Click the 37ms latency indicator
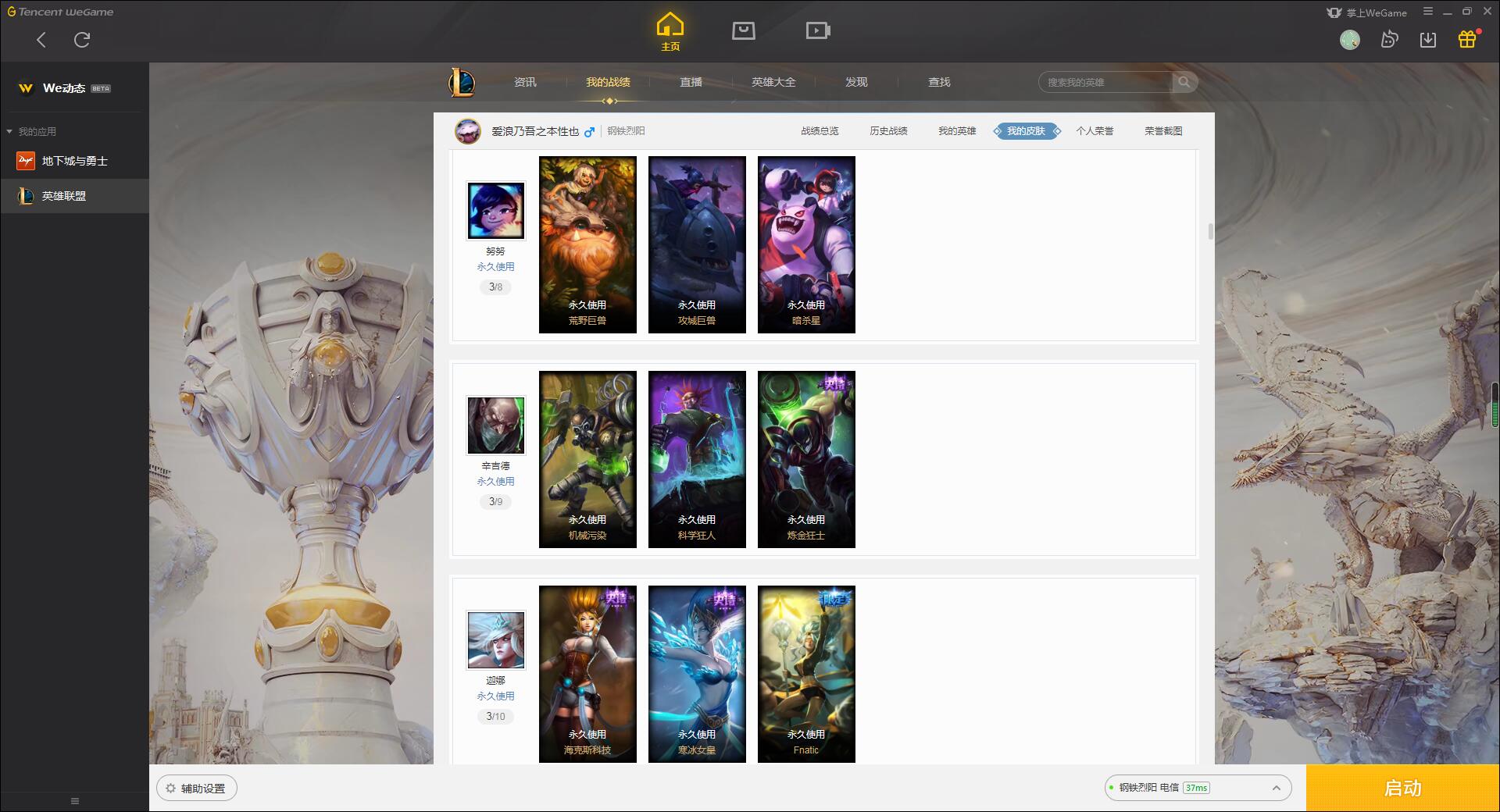 coord(1197,789)
